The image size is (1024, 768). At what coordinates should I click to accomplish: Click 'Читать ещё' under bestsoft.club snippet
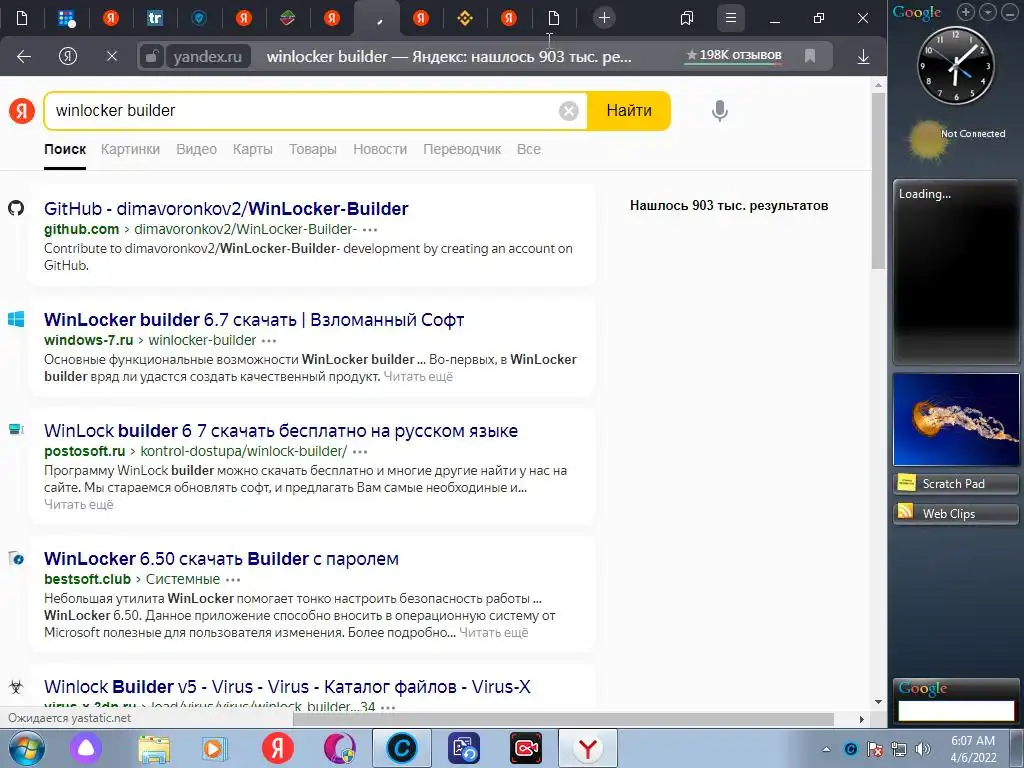[494, 632]
